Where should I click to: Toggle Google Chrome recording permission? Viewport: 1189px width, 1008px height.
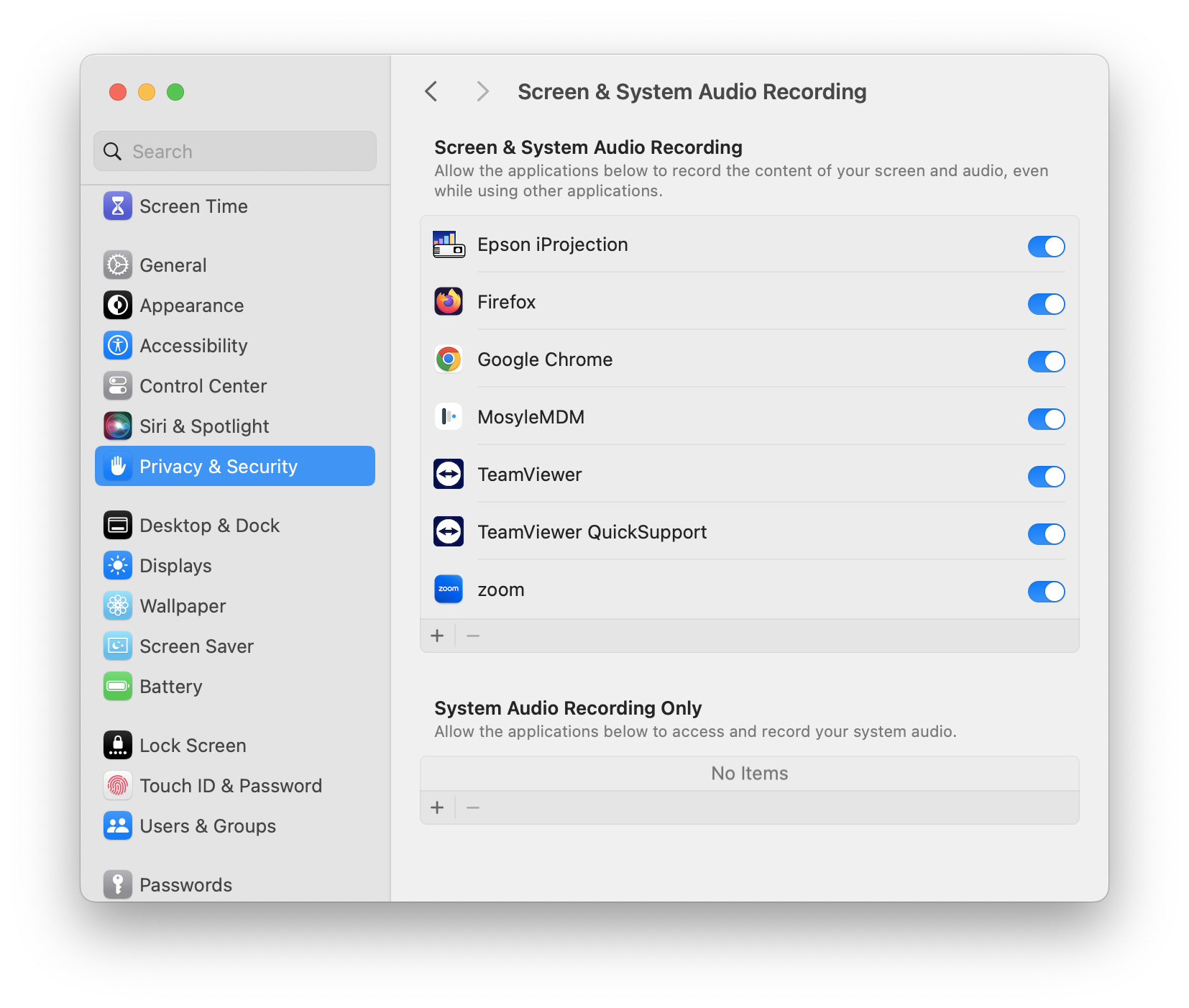tap(1046, 362)
